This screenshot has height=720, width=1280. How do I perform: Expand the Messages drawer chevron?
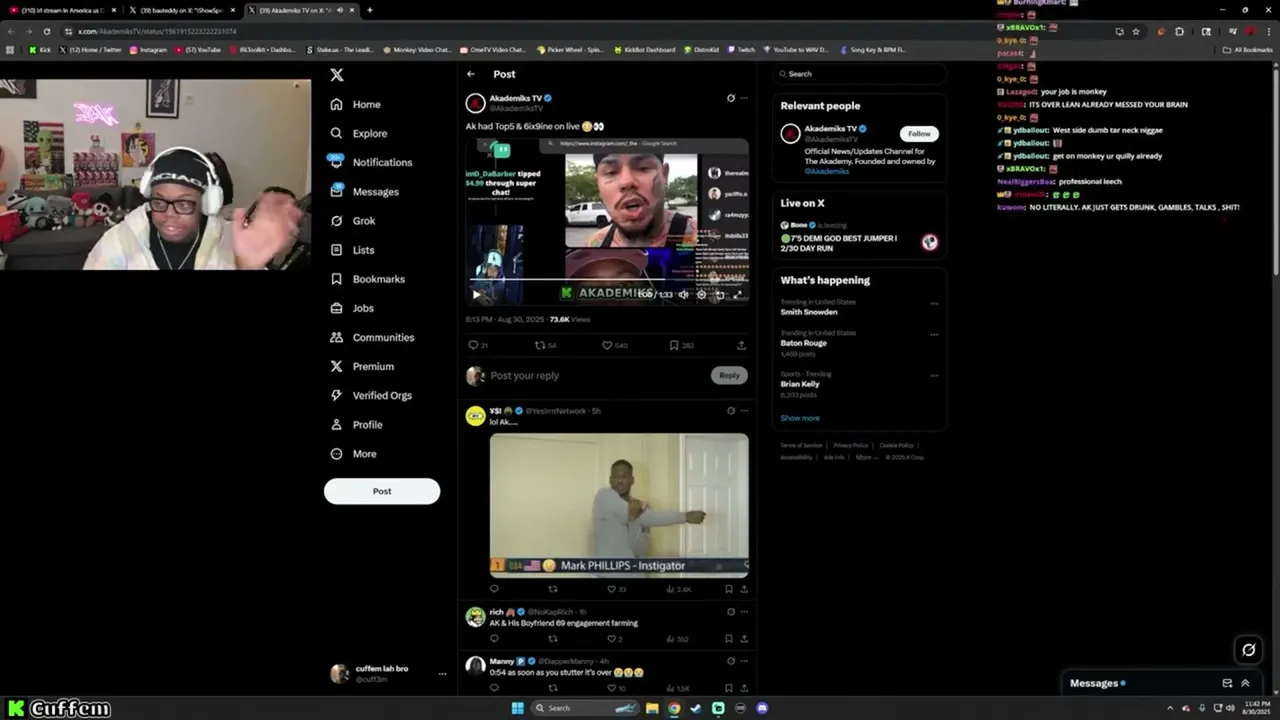1245,683
